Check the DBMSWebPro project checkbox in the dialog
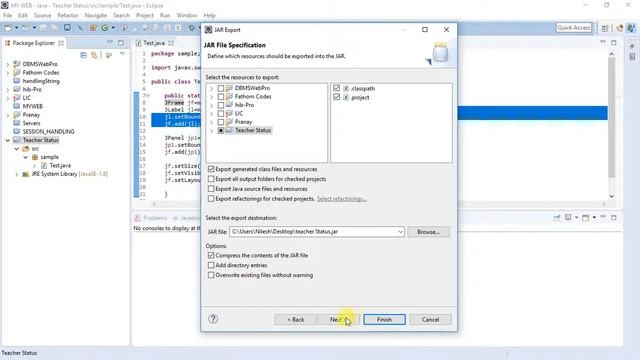640x360 pixels. pyautogui.click(x=221, y=88)
